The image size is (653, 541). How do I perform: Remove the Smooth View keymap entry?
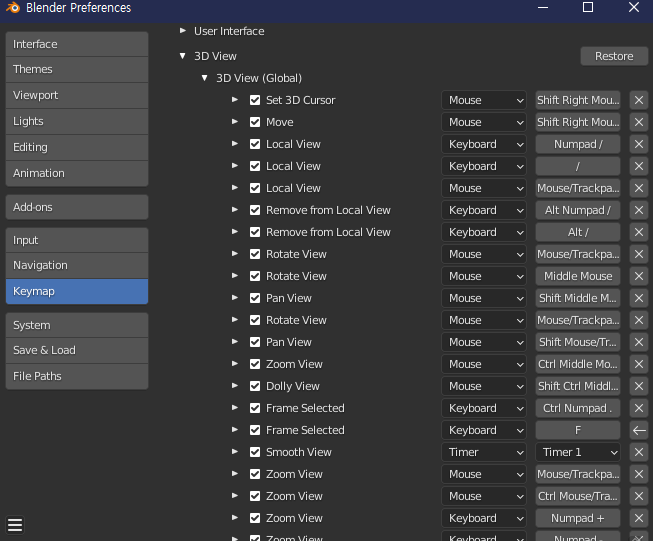638,452
